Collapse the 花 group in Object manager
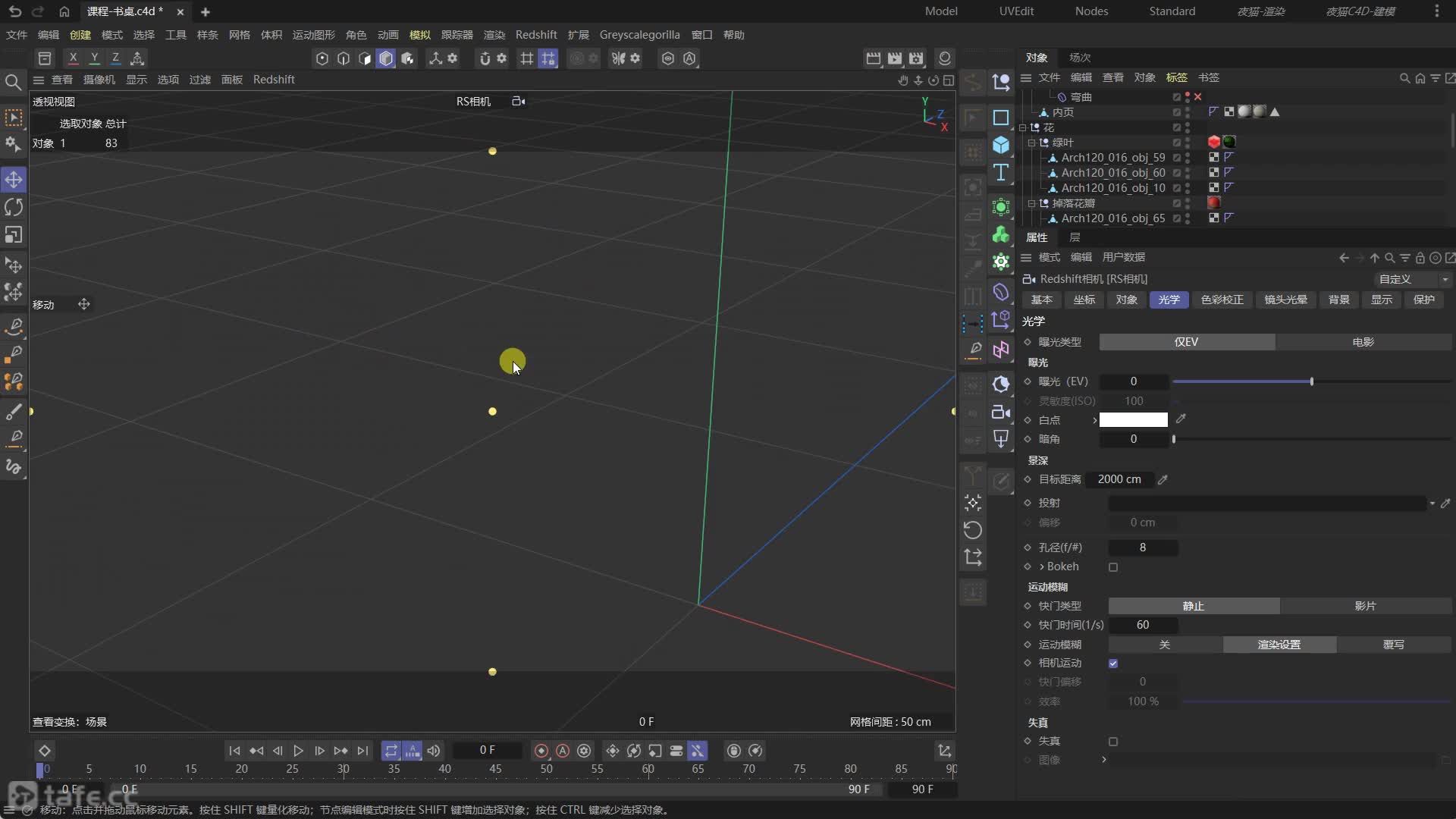The height and width of the screenshot is (819, 1456). point(1023,127)
